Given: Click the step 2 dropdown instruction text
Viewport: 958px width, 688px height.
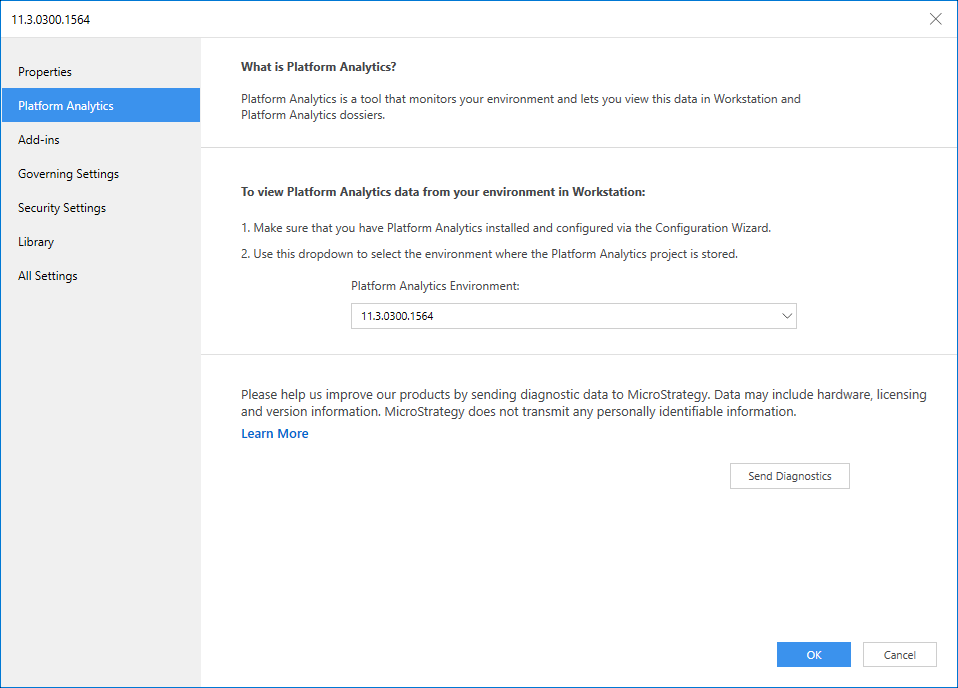Looking at the screenshot, I should [489, 254].
